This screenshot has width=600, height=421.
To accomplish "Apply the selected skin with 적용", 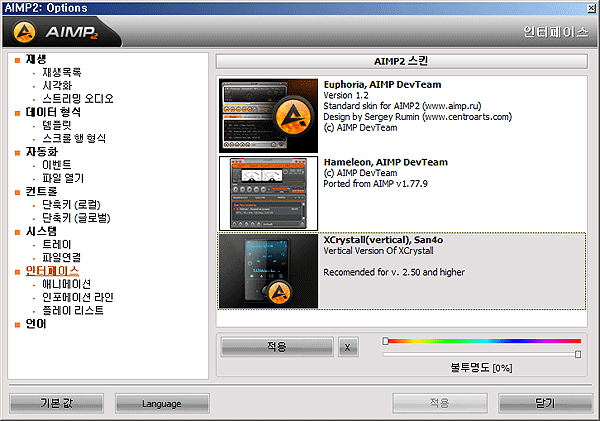I will coord(277,347).
